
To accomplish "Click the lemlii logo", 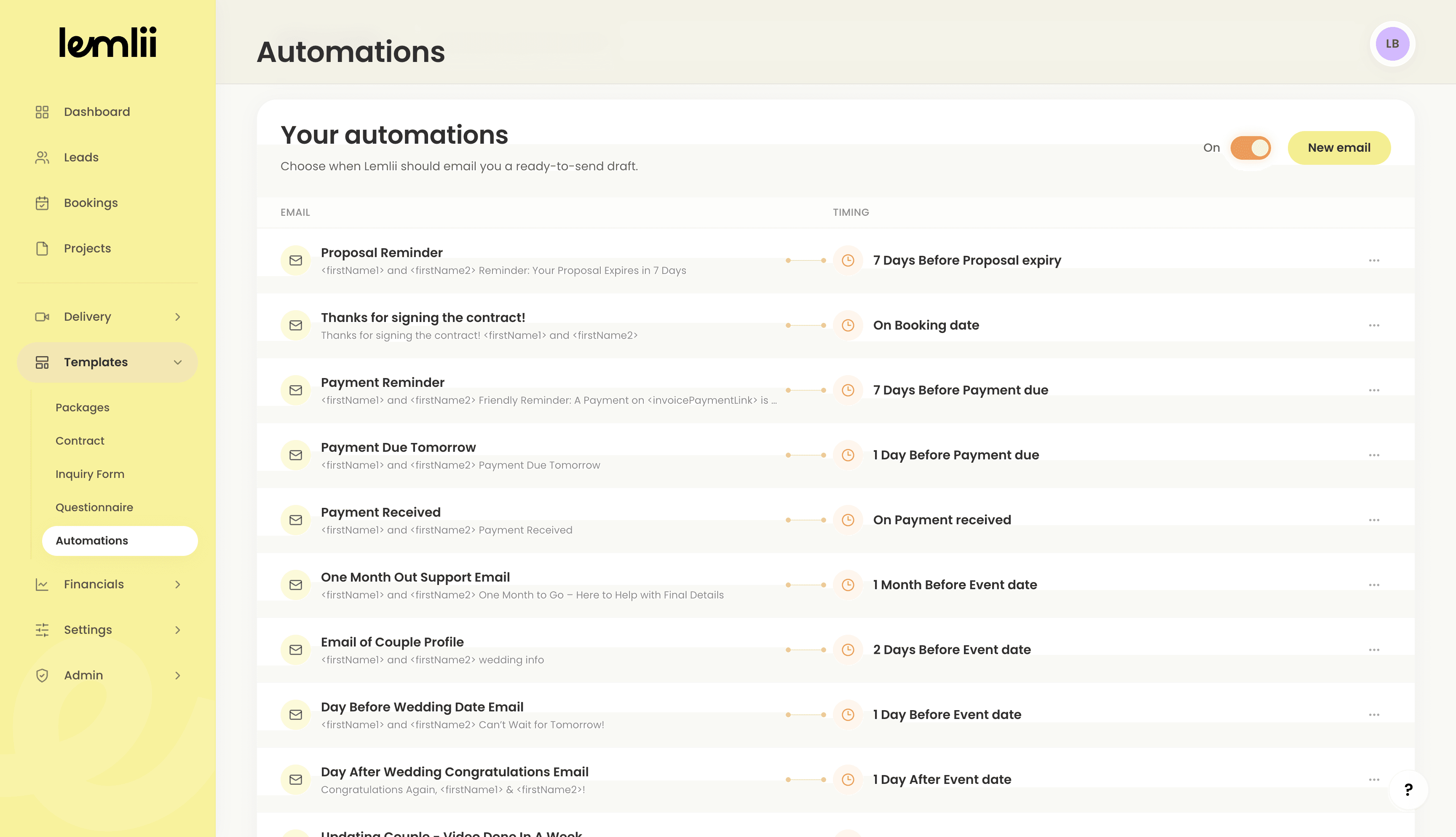I will [x=108, y=42].
